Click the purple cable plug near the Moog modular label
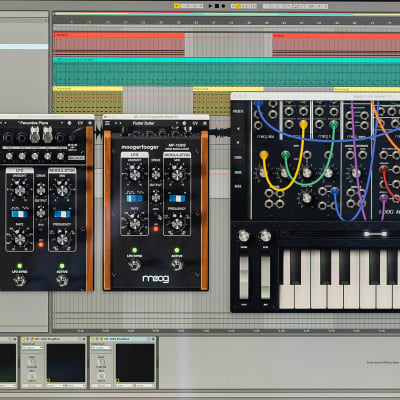 tap(384, 199)
